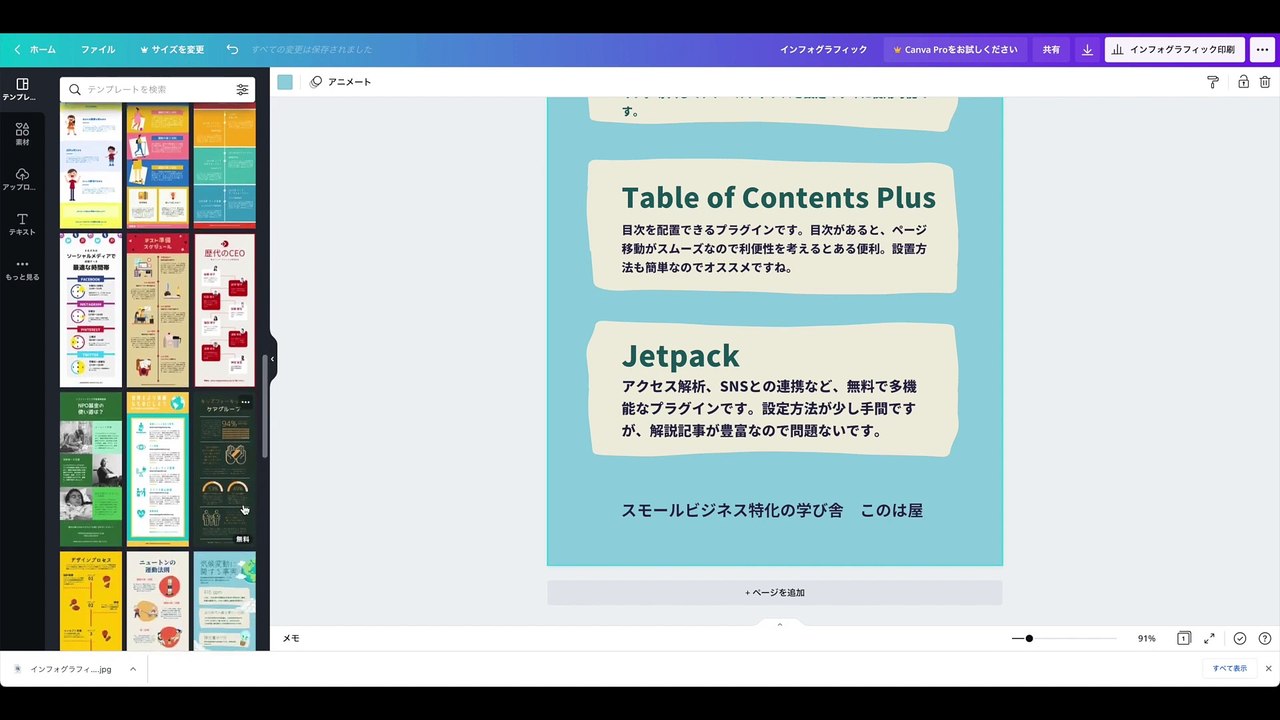Close the browser download bar
1280x720 pixels.
pos(1268,668)
